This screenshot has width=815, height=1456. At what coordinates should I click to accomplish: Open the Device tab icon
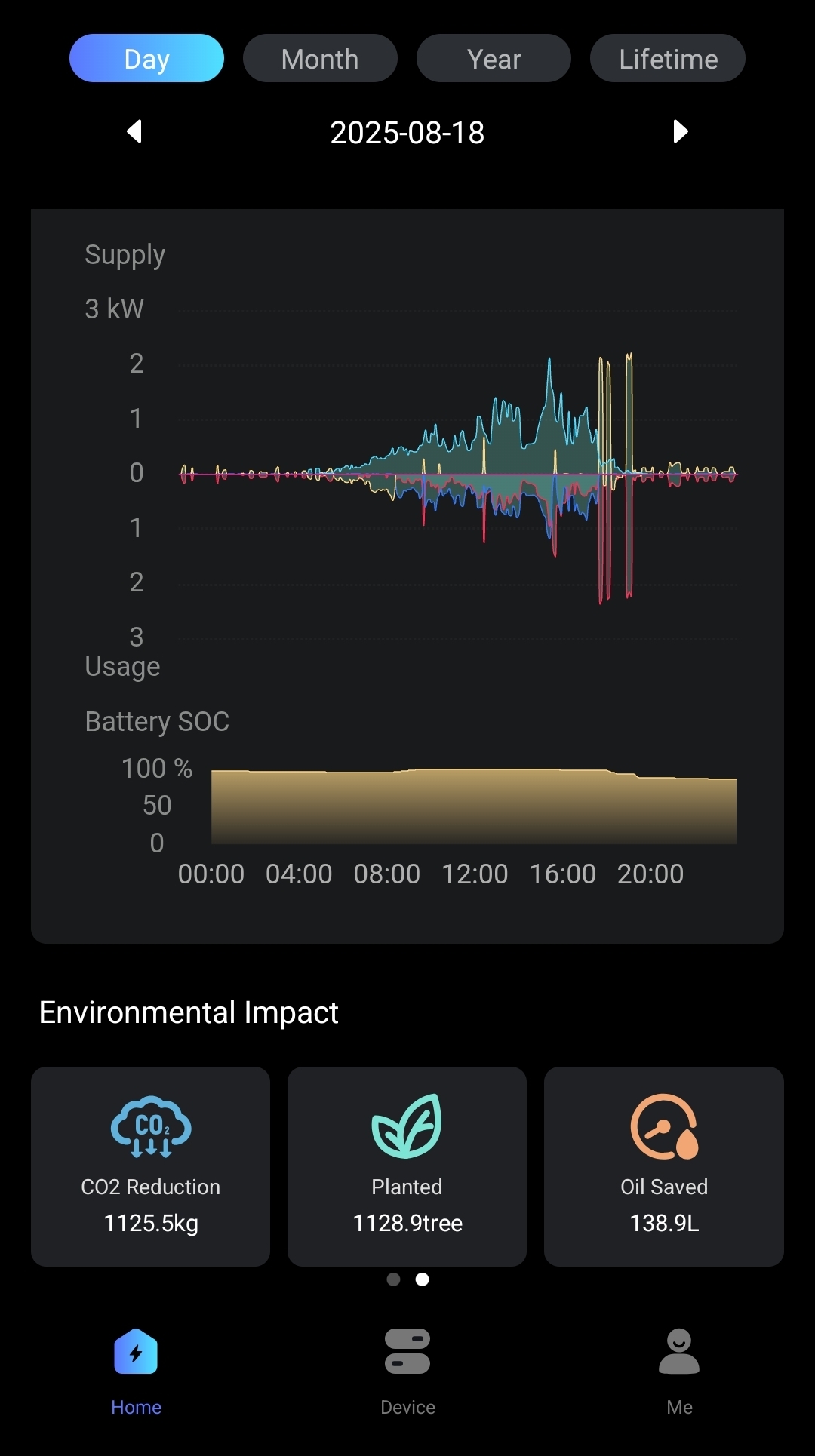(x=407, y=1351)
